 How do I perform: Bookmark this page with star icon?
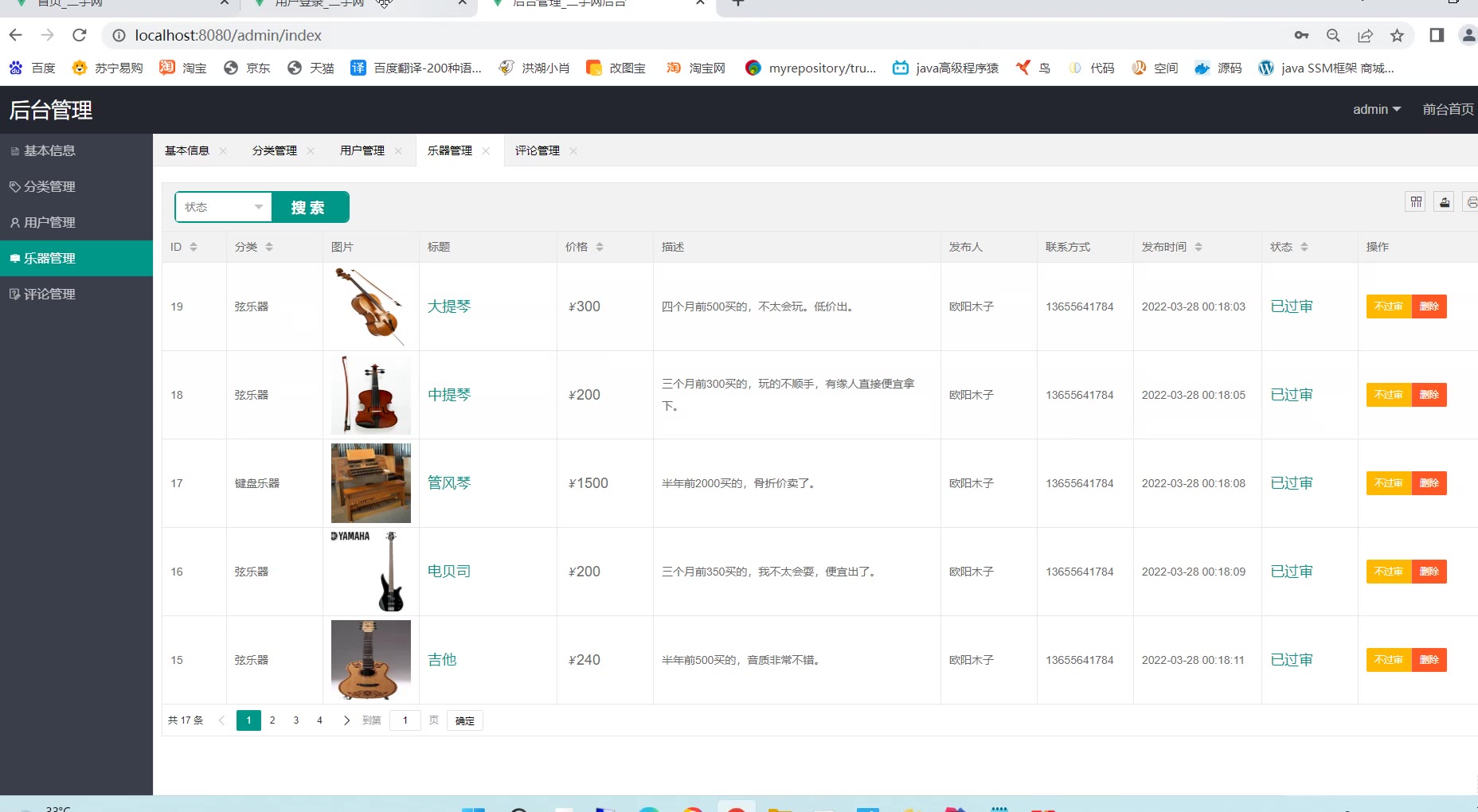pyautogui.click(x=1397, y=35)
